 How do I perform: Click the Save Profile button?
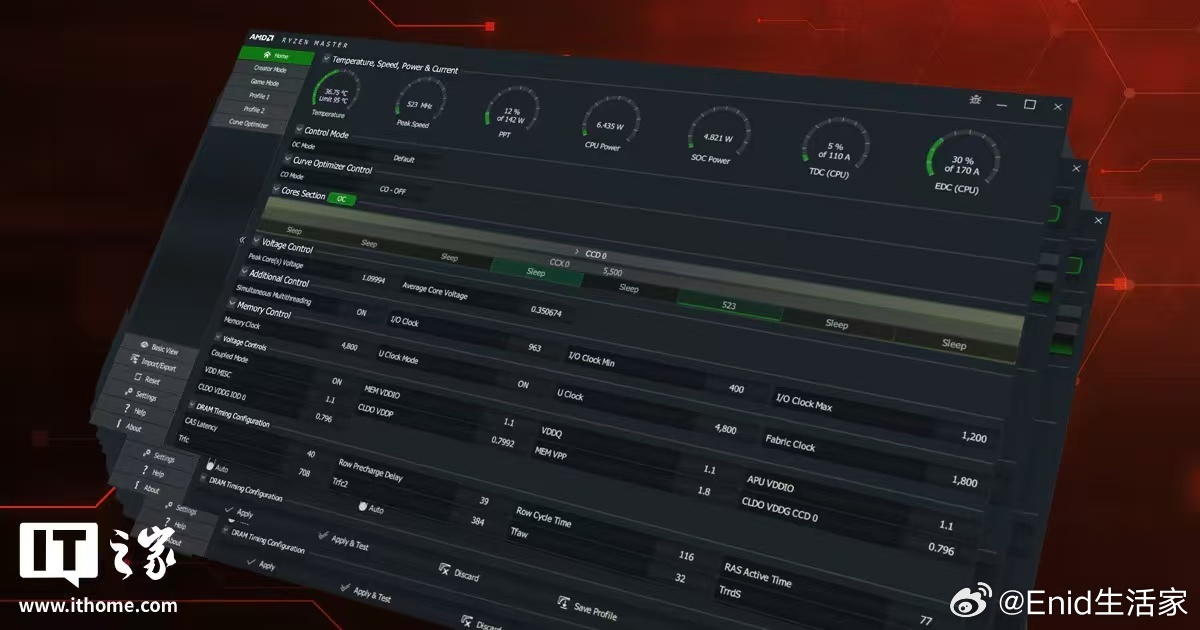[588, 609]
